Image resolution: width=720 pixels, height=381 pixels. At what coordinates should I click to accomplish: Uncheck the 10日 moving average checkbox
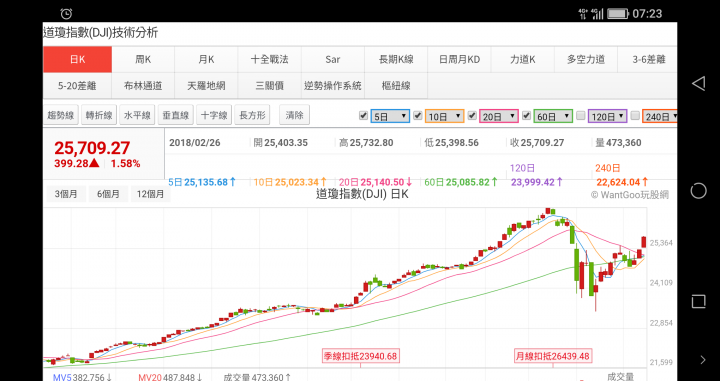tap(417, 116)
